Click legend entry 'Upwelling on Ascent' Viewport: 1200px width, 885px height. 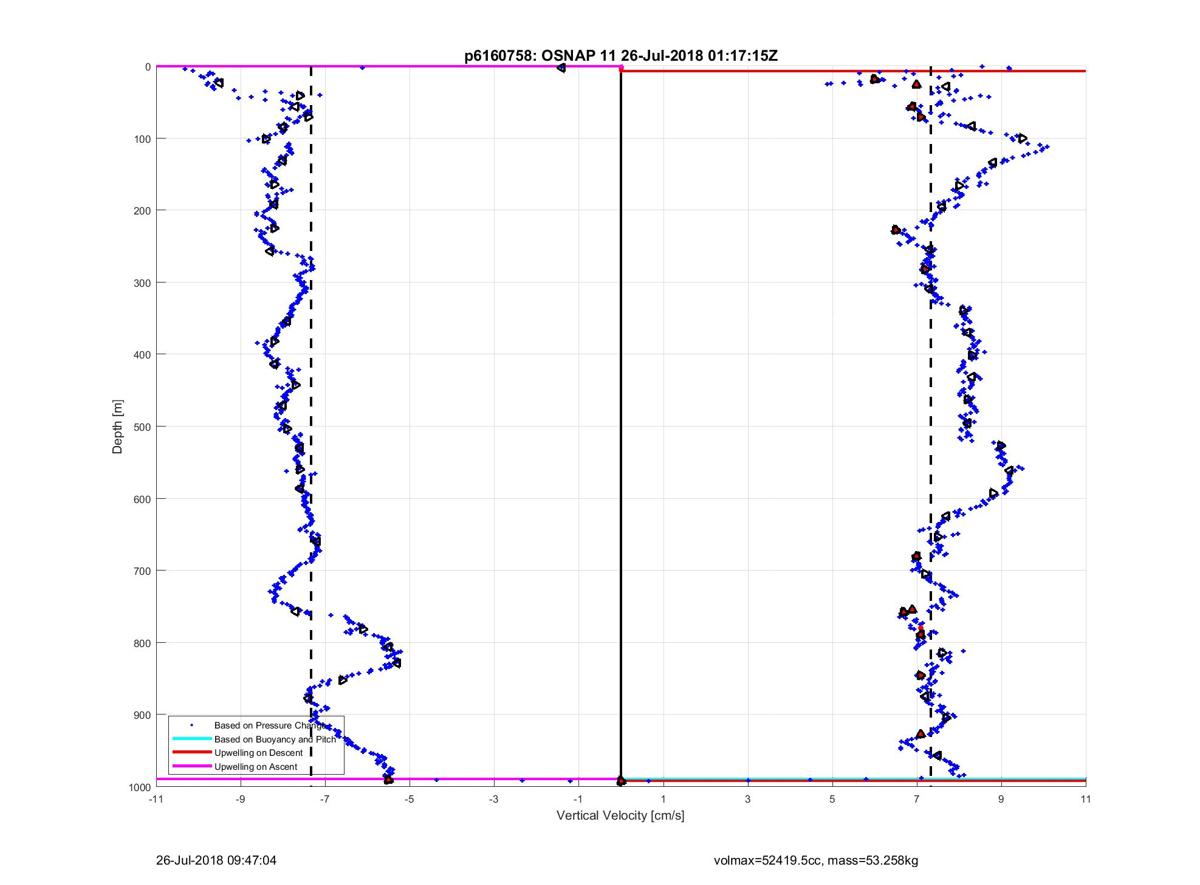[256, 766]
